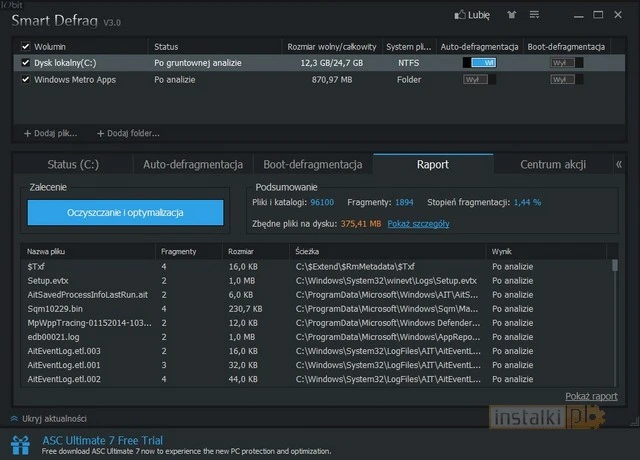The height and width of the screenshot is (460, 640).
Task: Click the report list vertical scrollbar thumb
Action: tap(615, 265)
